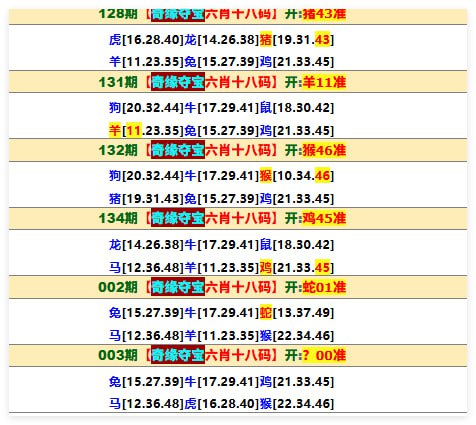This screenshot has width=476, height=425.
Task: Select the 奇缘夺宝 badge in the 134期 header
Action: 178,218
